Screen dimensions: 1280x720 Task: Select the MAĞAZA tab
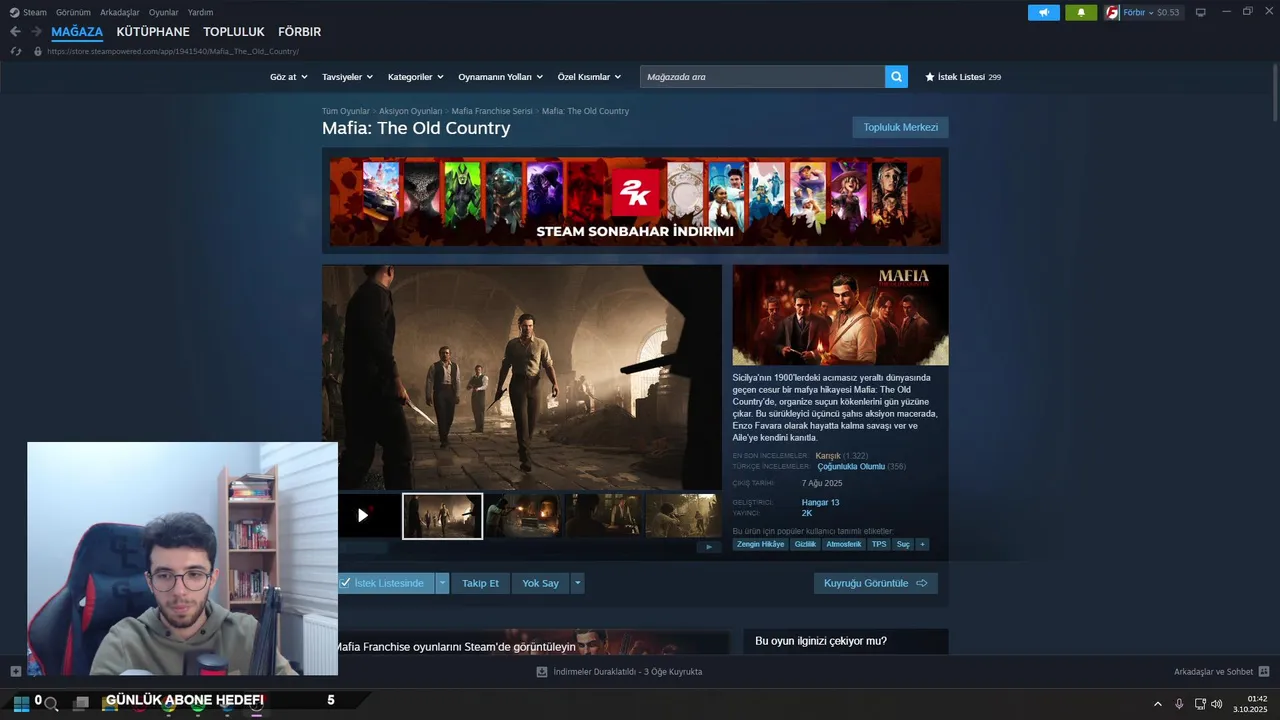[x=77, y=32]
